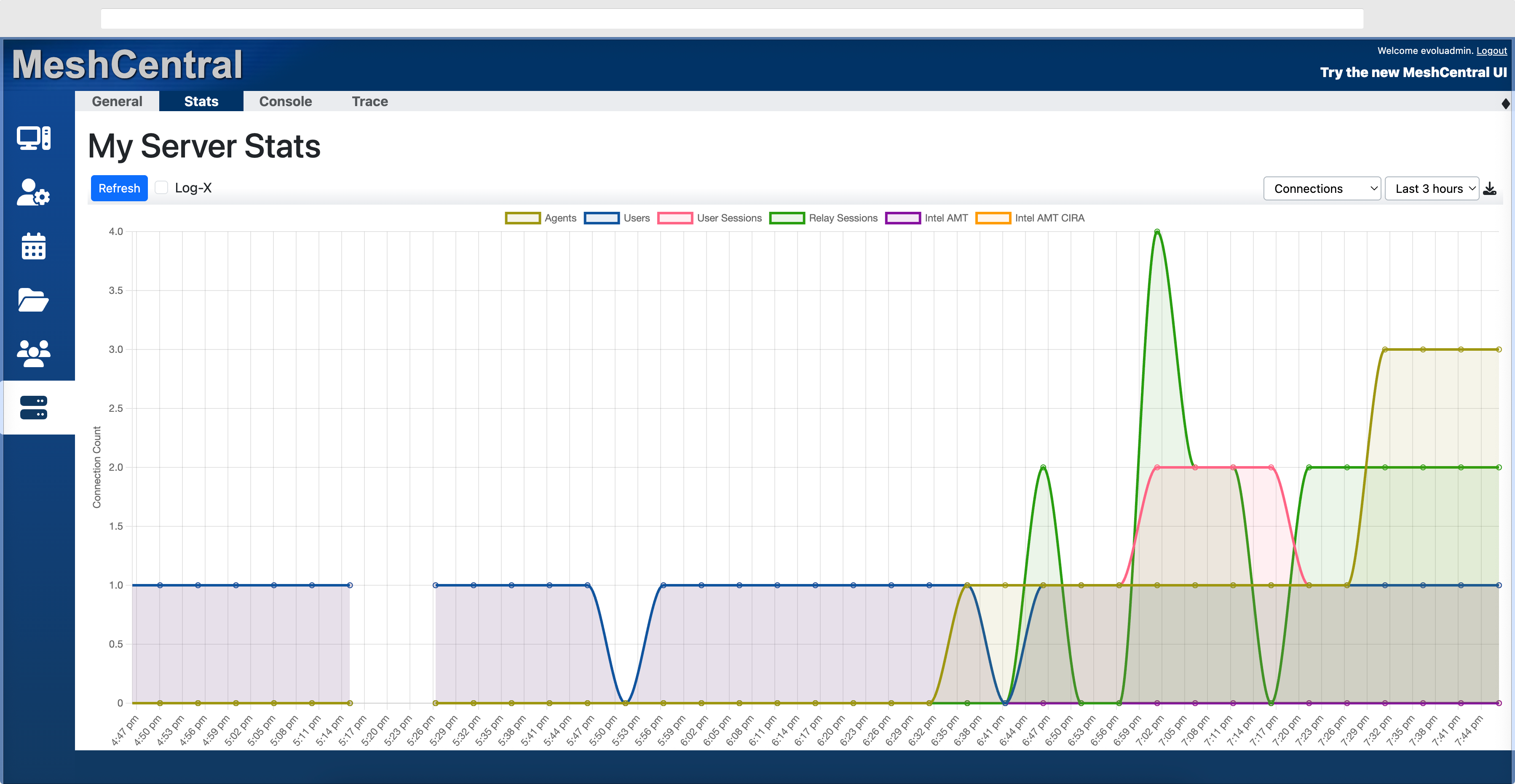Open My Users group icon
The width and height of the screenshot is (1515, 784).
(x=34, y=353)
